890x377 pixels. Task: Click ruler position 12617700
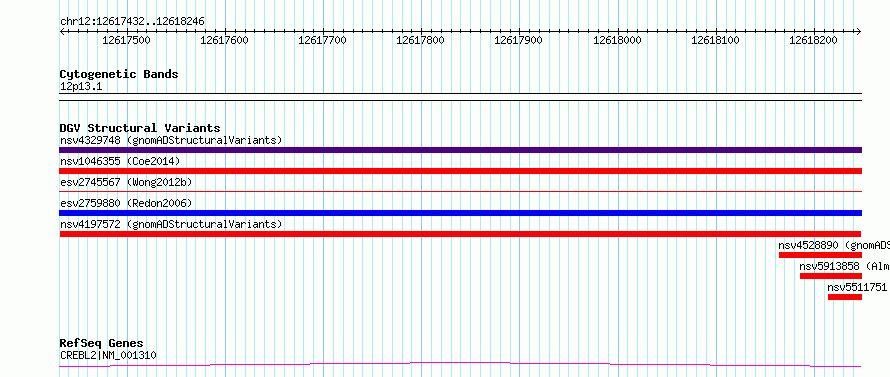point(322,40)
